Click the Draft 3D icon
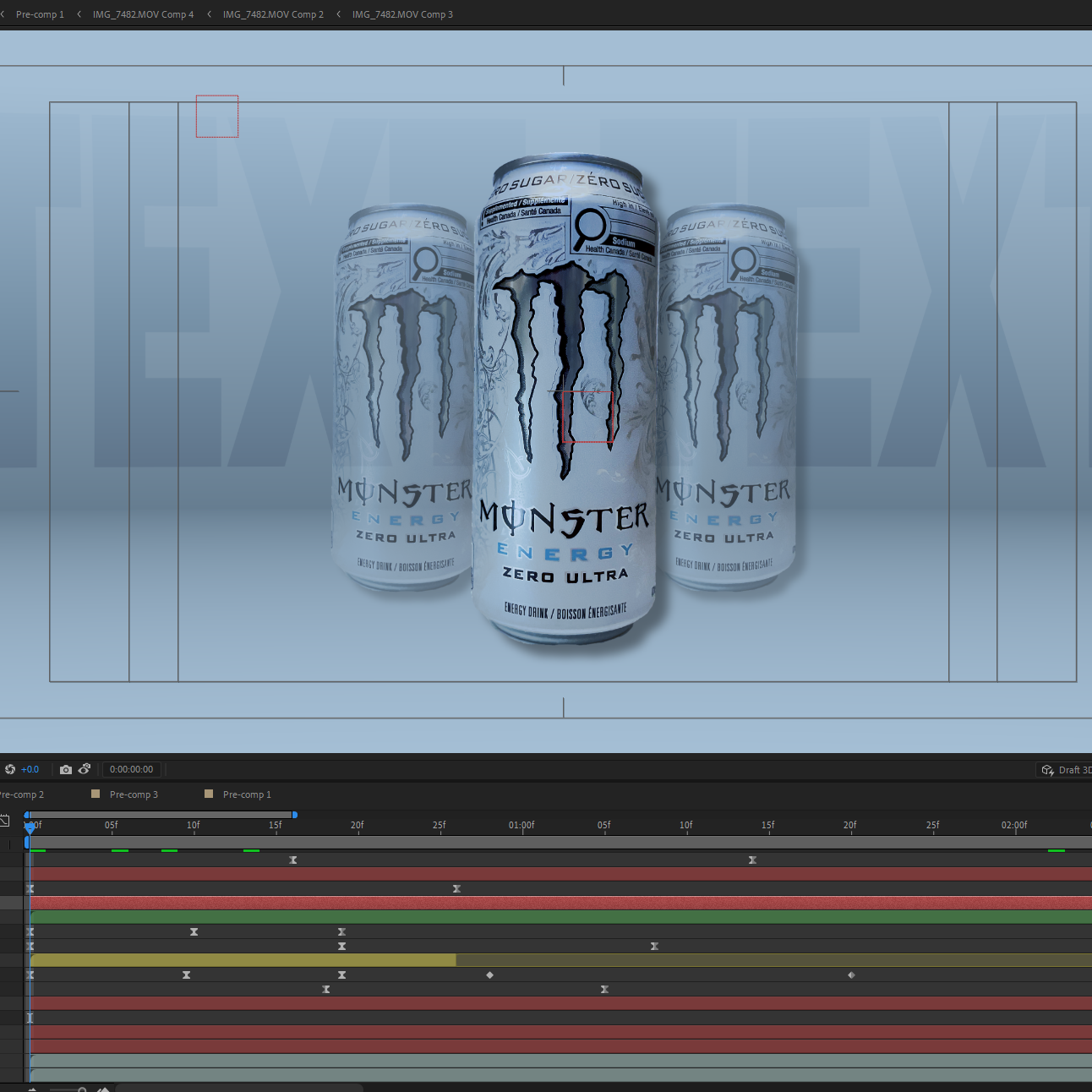 pyautogui.click(x=1048, y=770)
